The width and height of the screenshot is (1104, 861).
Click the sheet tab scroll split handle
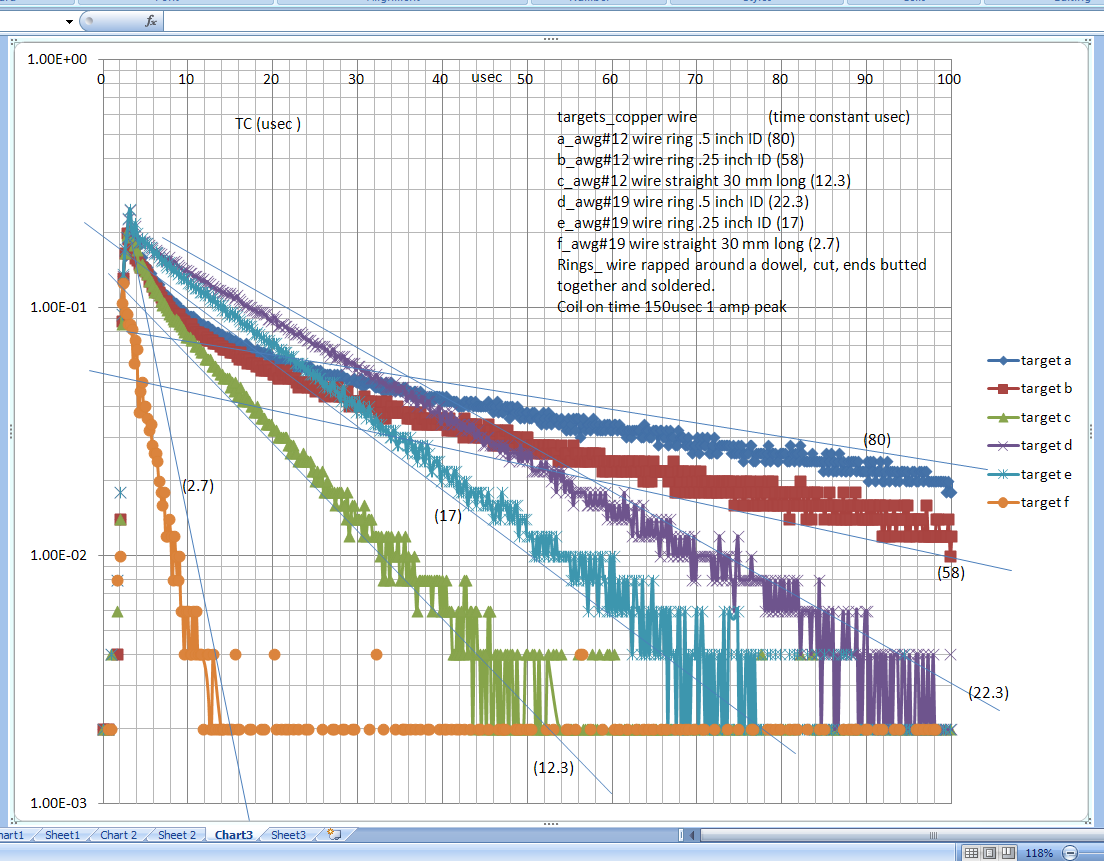point(681,836)
